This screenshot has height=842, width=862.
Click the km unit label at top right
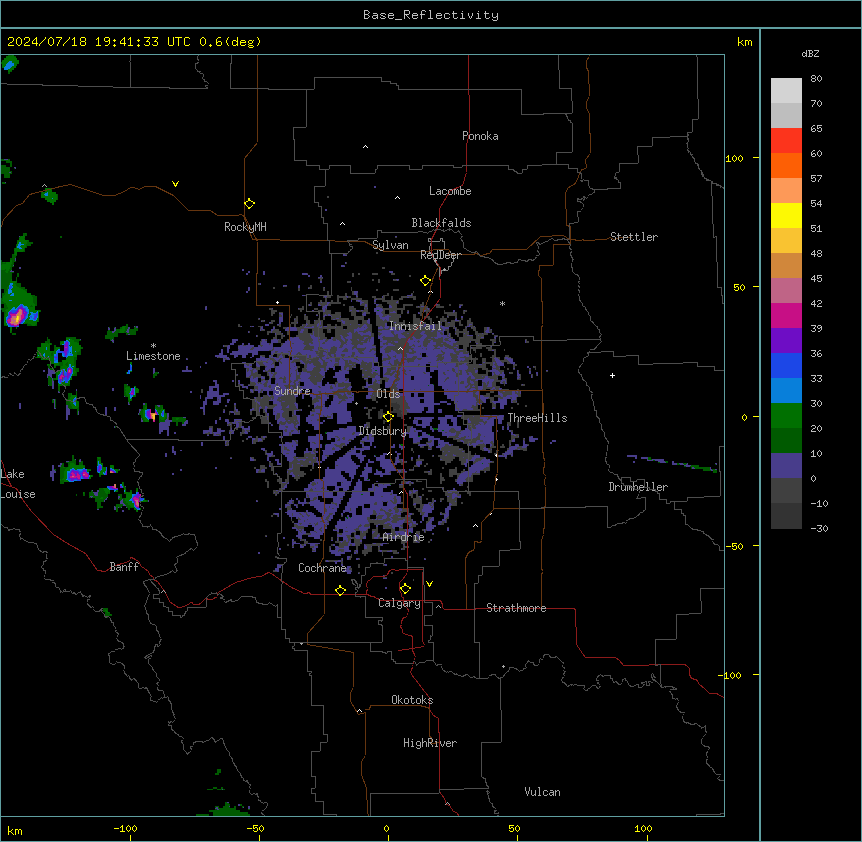point(744,42)
